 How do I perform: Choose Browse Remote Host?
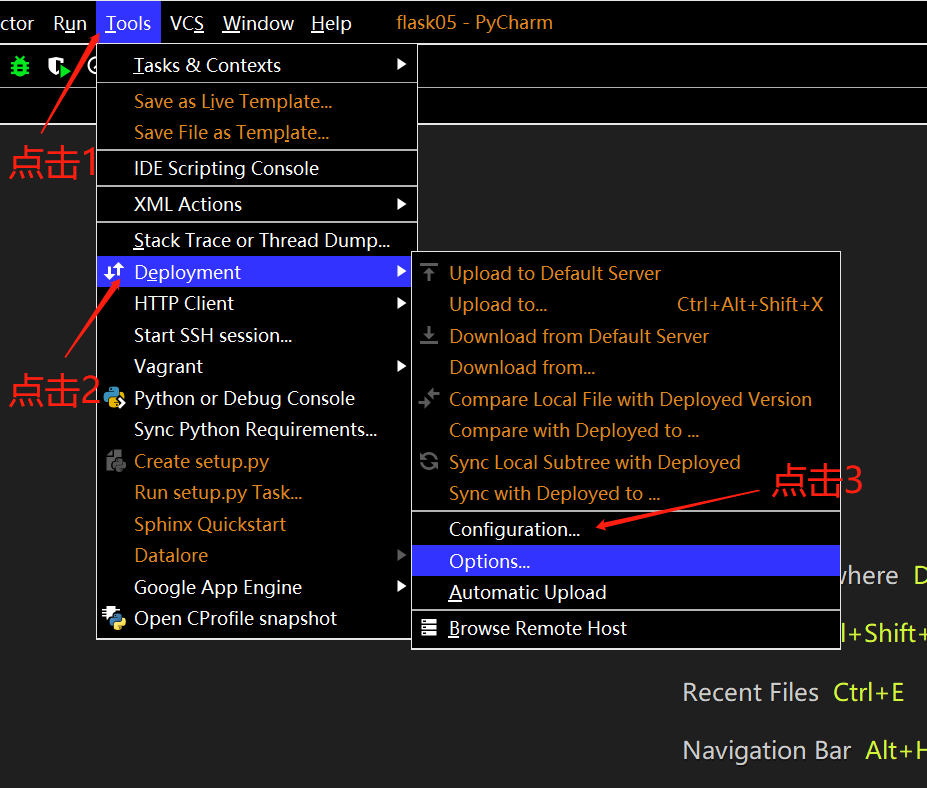coord(625,628)
